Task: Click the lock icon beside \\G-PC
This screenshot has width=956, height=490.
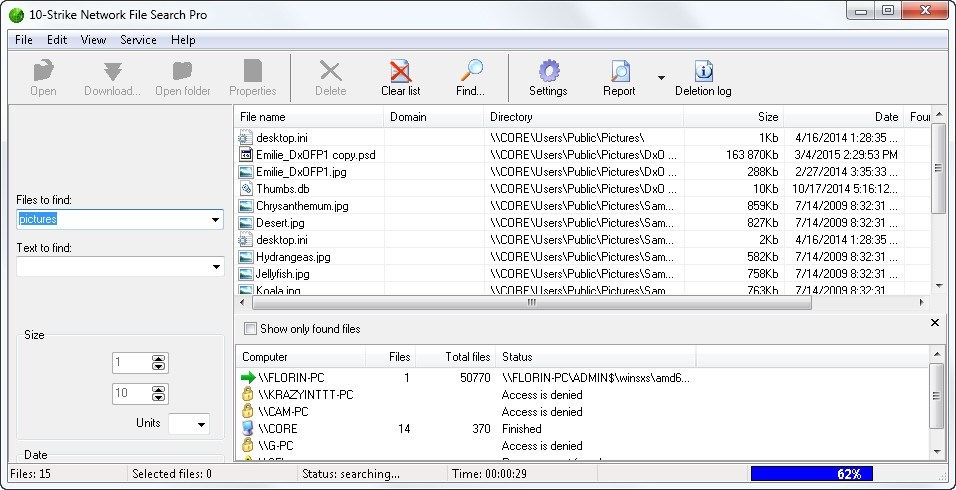Action: point(248,446)
